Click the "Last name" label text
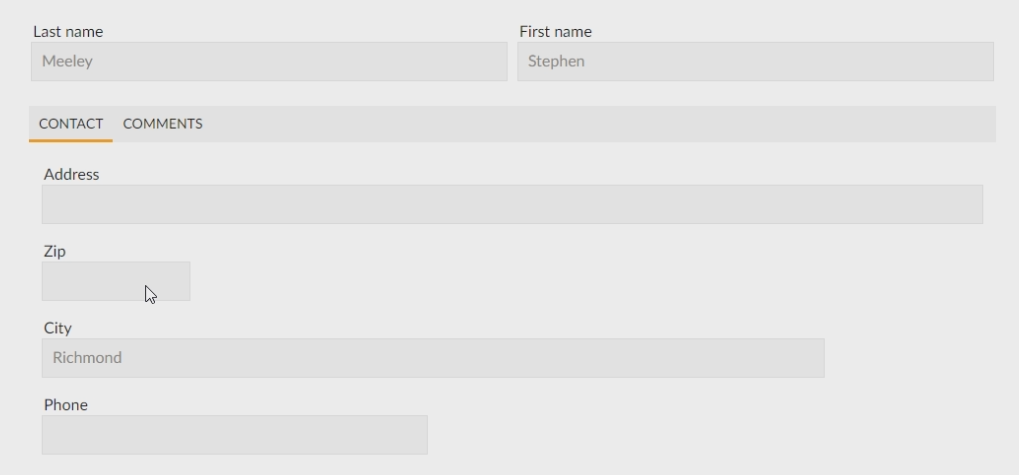Image resolution: width=1019 pixels, height=475 pixels. pyautogui.click(x=68, y=32)
